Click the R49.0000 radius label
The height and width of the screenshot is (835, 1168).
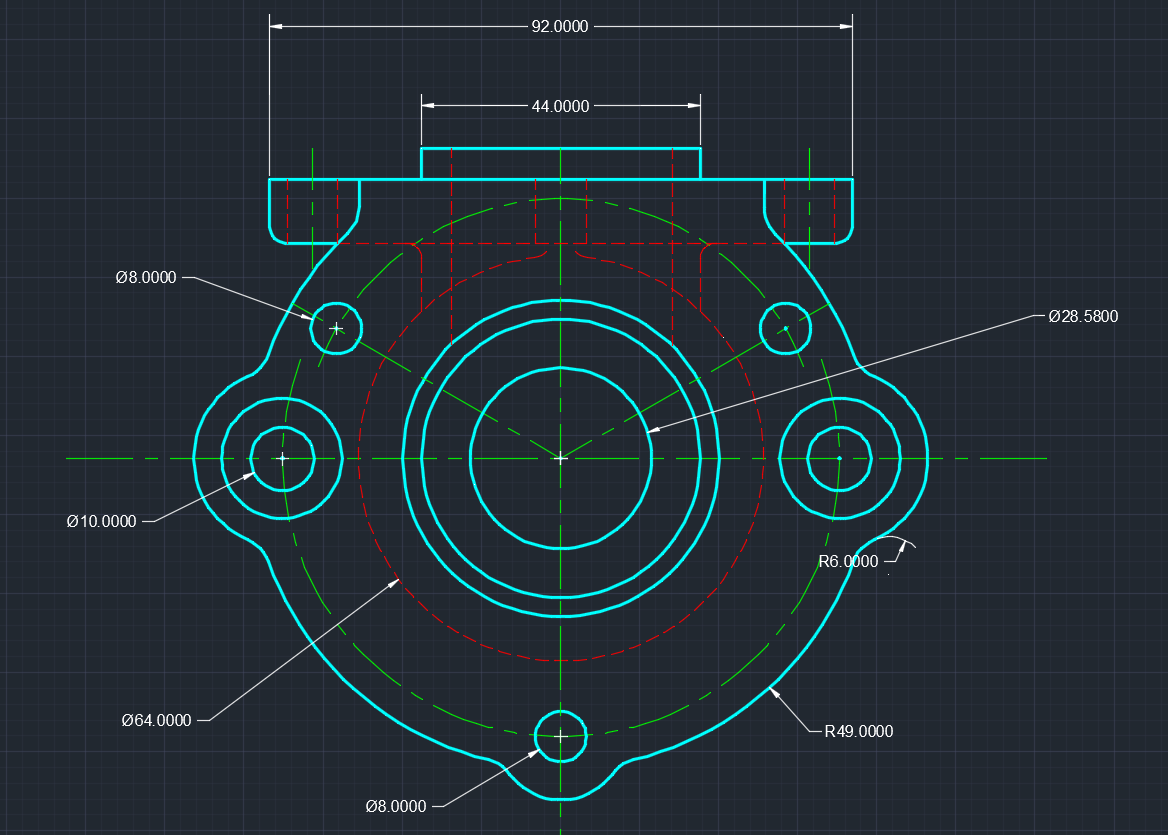coord(858,731)
